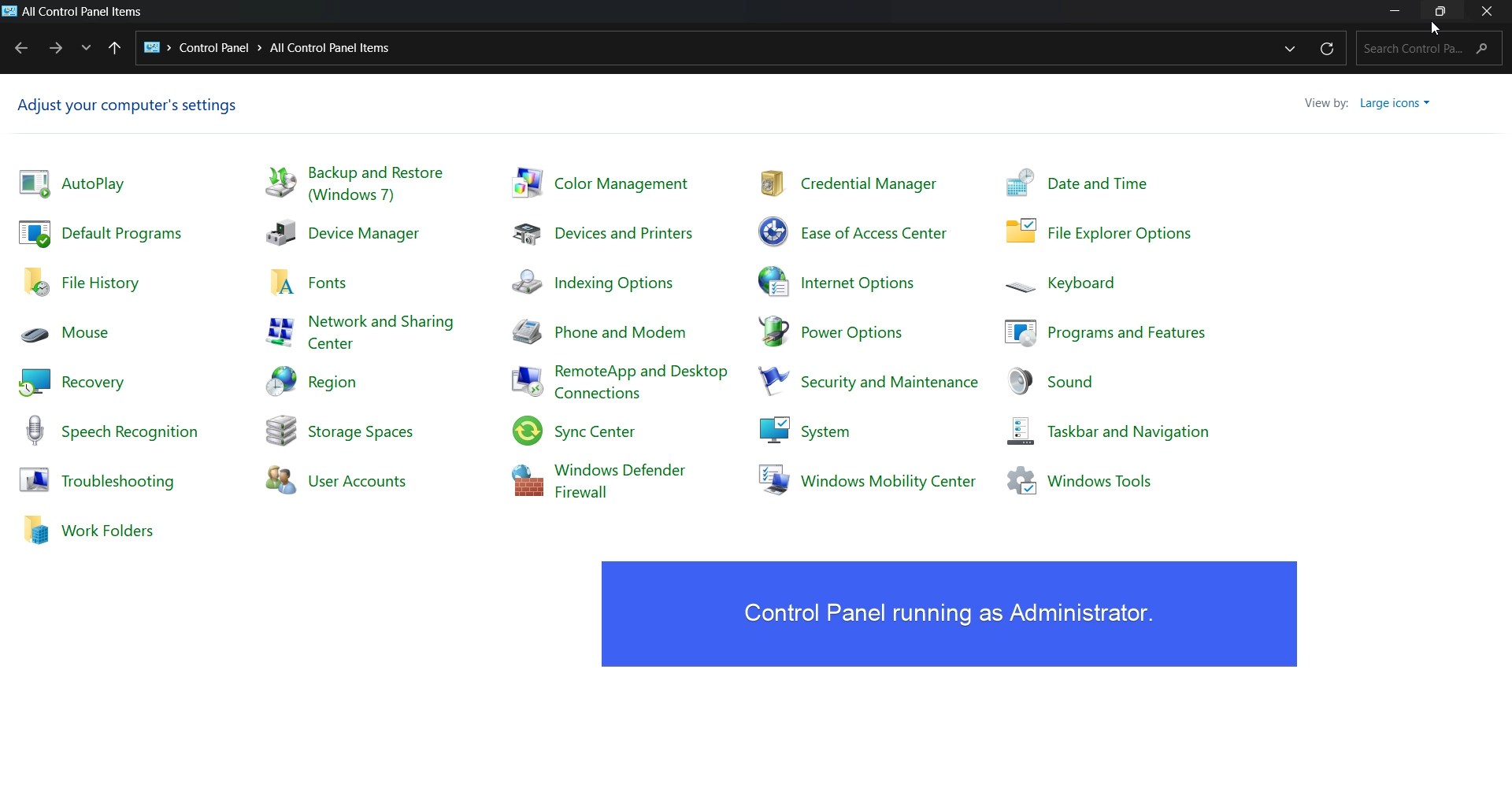Click the RemoteApp and Desktop Connections icon
The image size is (1512, 803).
click(527, 383)
